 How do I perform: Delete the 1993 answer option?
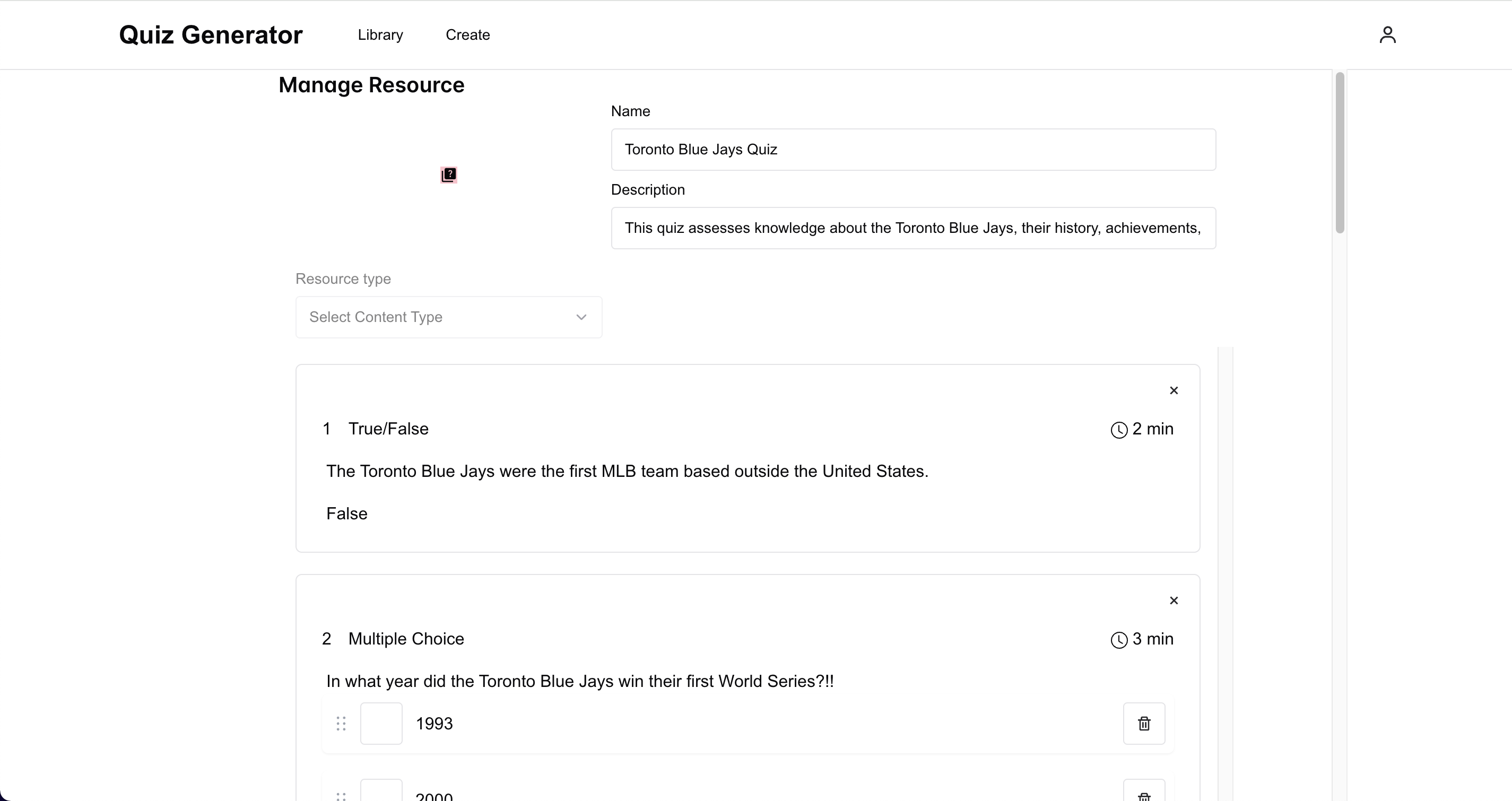click(x=1144, y=724)
